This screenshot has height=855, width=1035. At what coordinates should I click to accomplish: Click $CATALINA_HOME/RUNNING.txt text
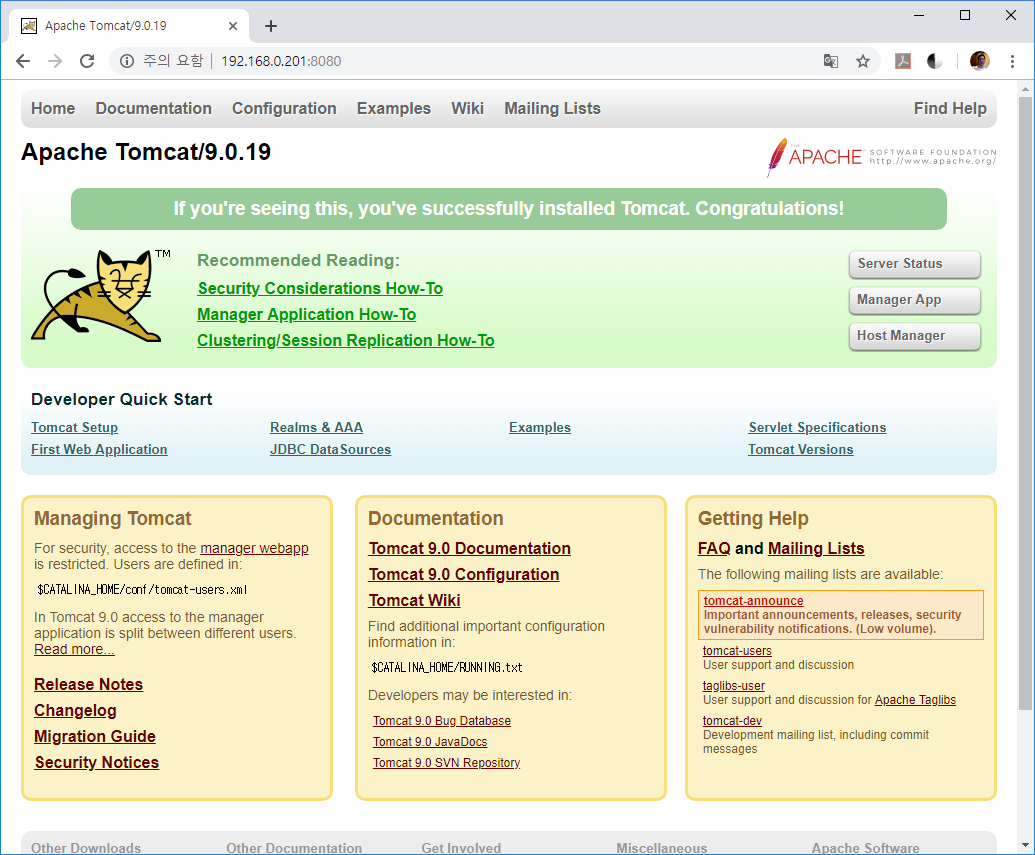pyautogui.click(x=447, y=667)
